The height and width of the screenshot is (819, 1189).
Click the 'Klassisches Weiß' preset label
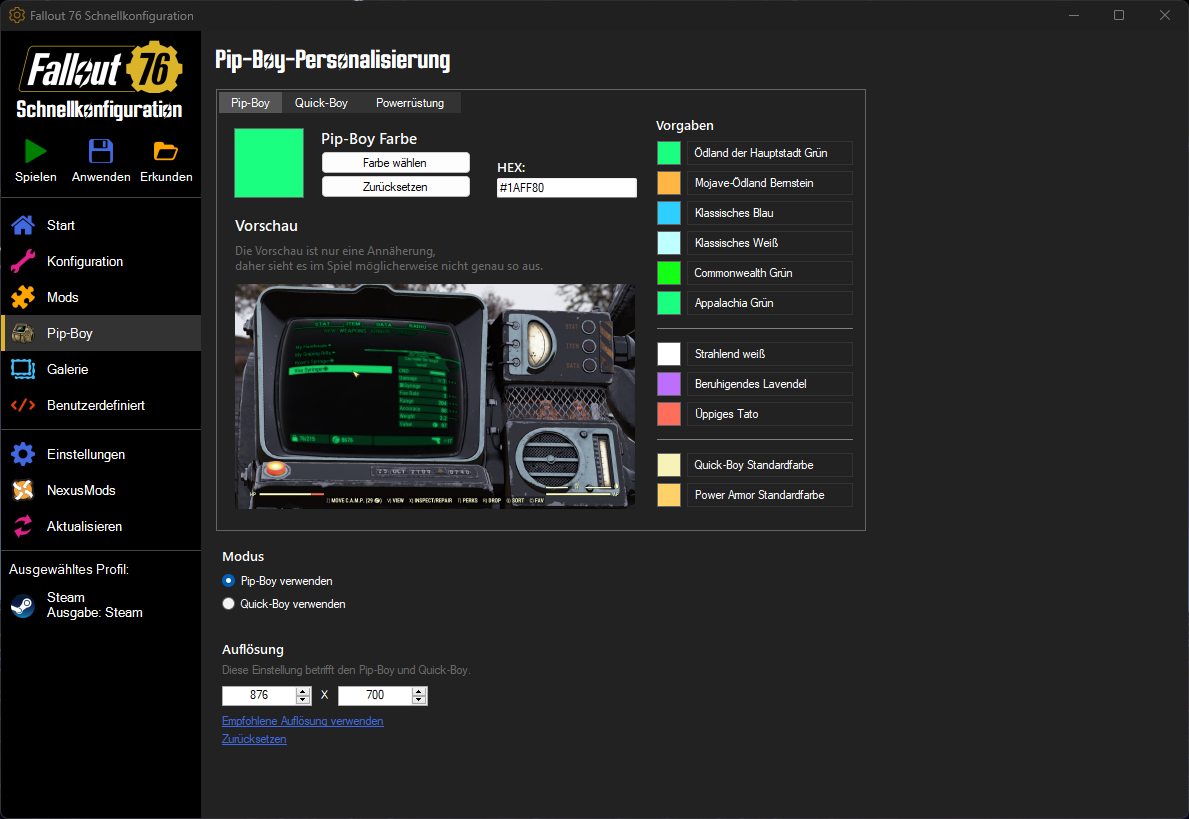pyautogui.click(x=770, y=243)
